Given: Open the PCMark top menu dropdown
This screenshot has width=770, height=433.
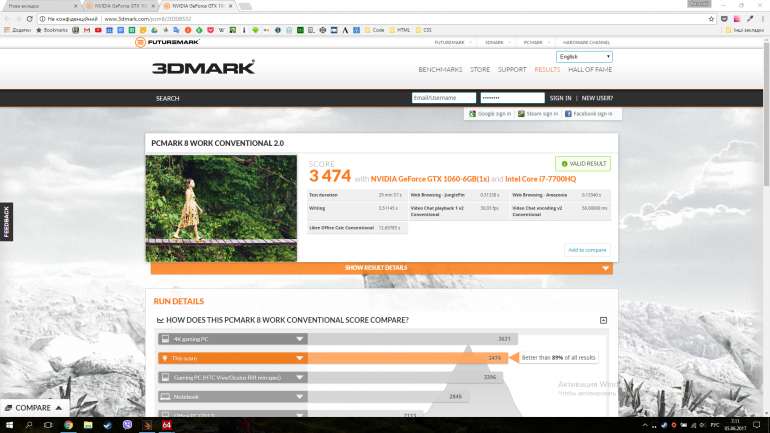Looking at the screenshot, I should [x=536, y=42].
